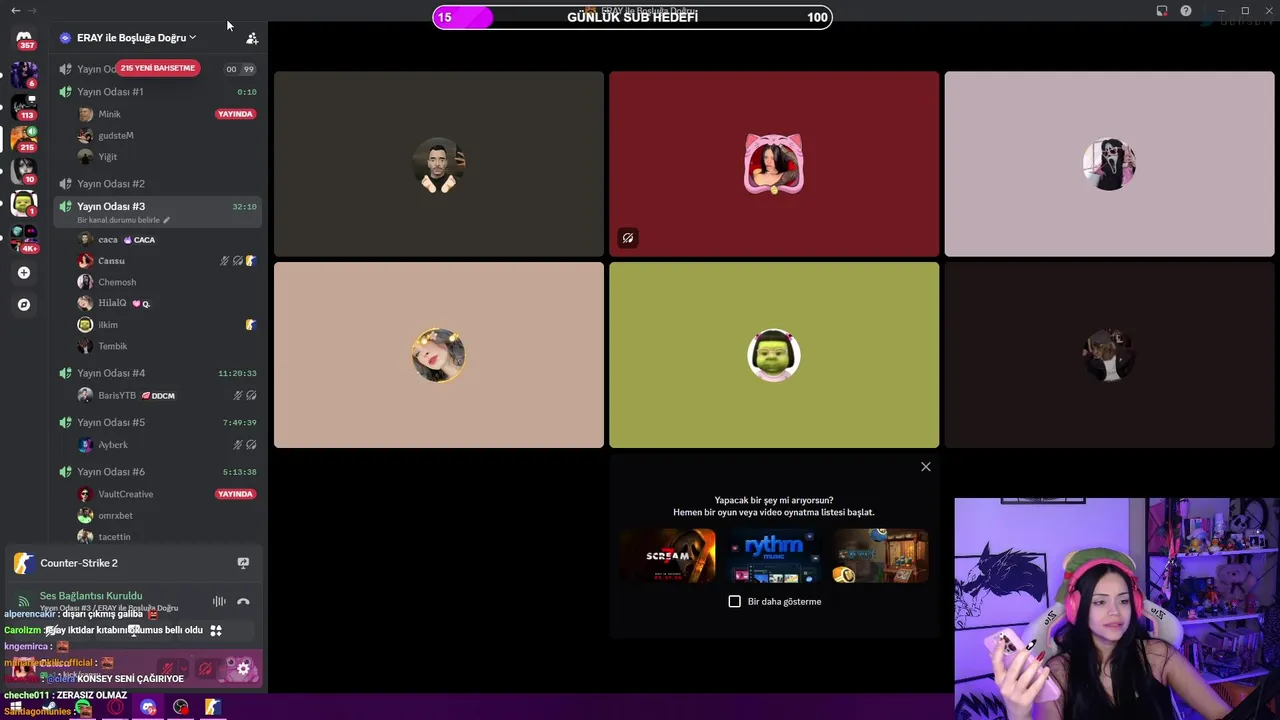The image size is (1280, 720).
Task: Watch Minik's stream via YAYINDA badge
Action: click(236, 114)
